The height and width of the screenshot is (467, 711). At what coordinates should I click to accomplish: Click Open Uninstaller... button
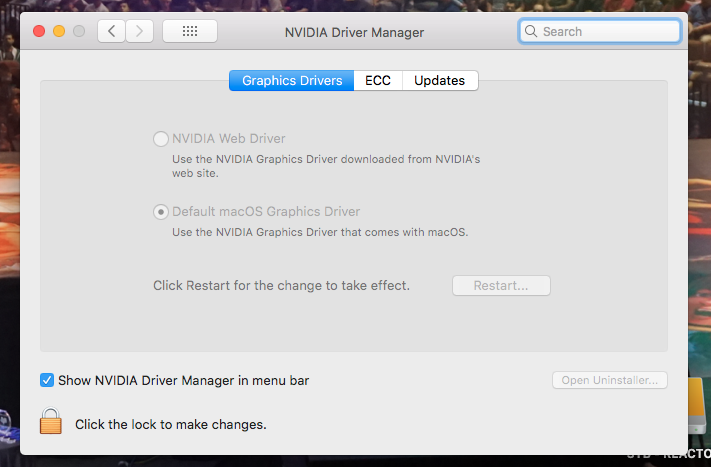[x=609, y=380]
